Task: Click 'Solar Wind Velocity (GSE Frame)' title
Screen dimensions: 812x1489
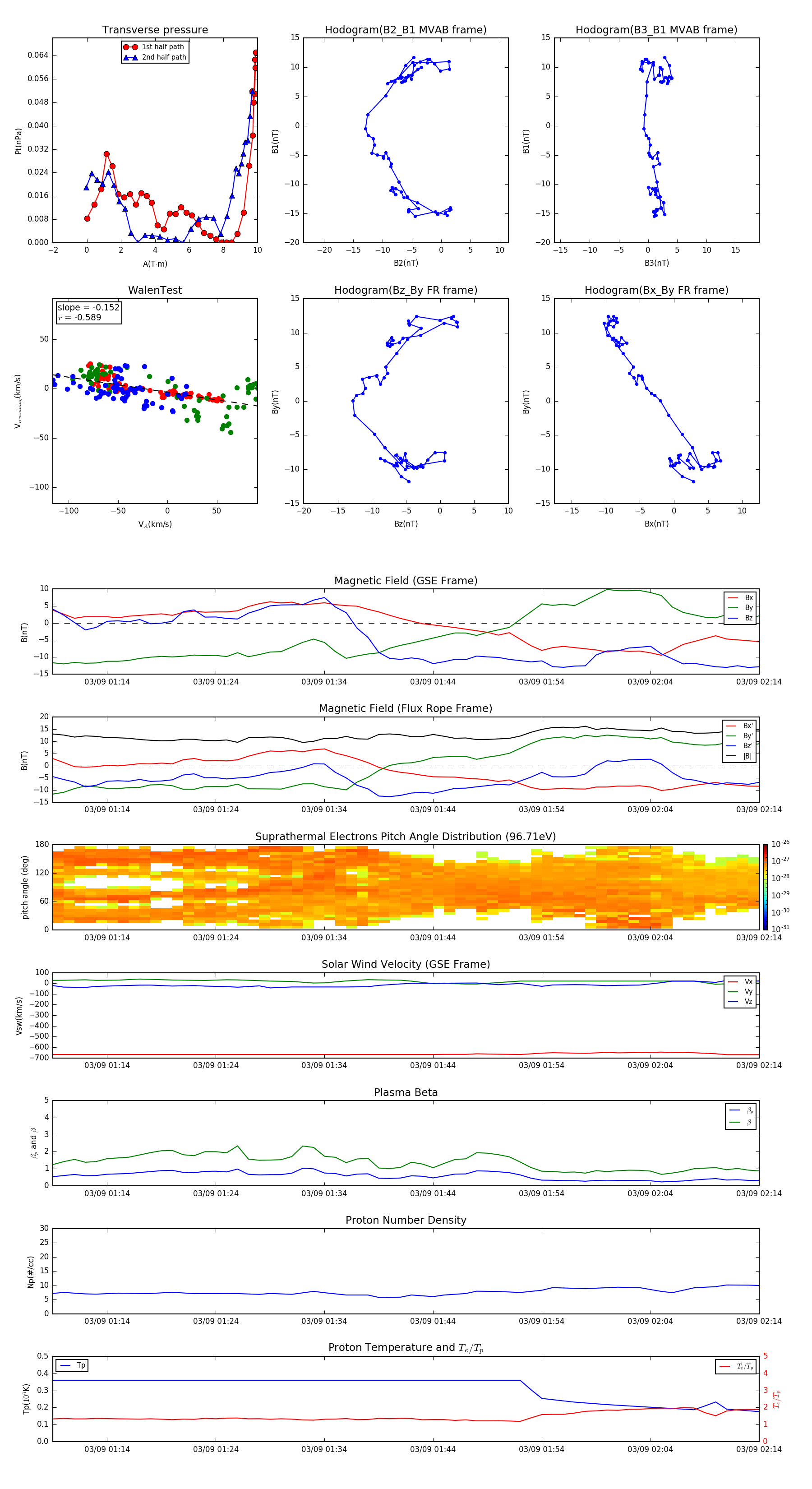Action: tap(406, 964)
